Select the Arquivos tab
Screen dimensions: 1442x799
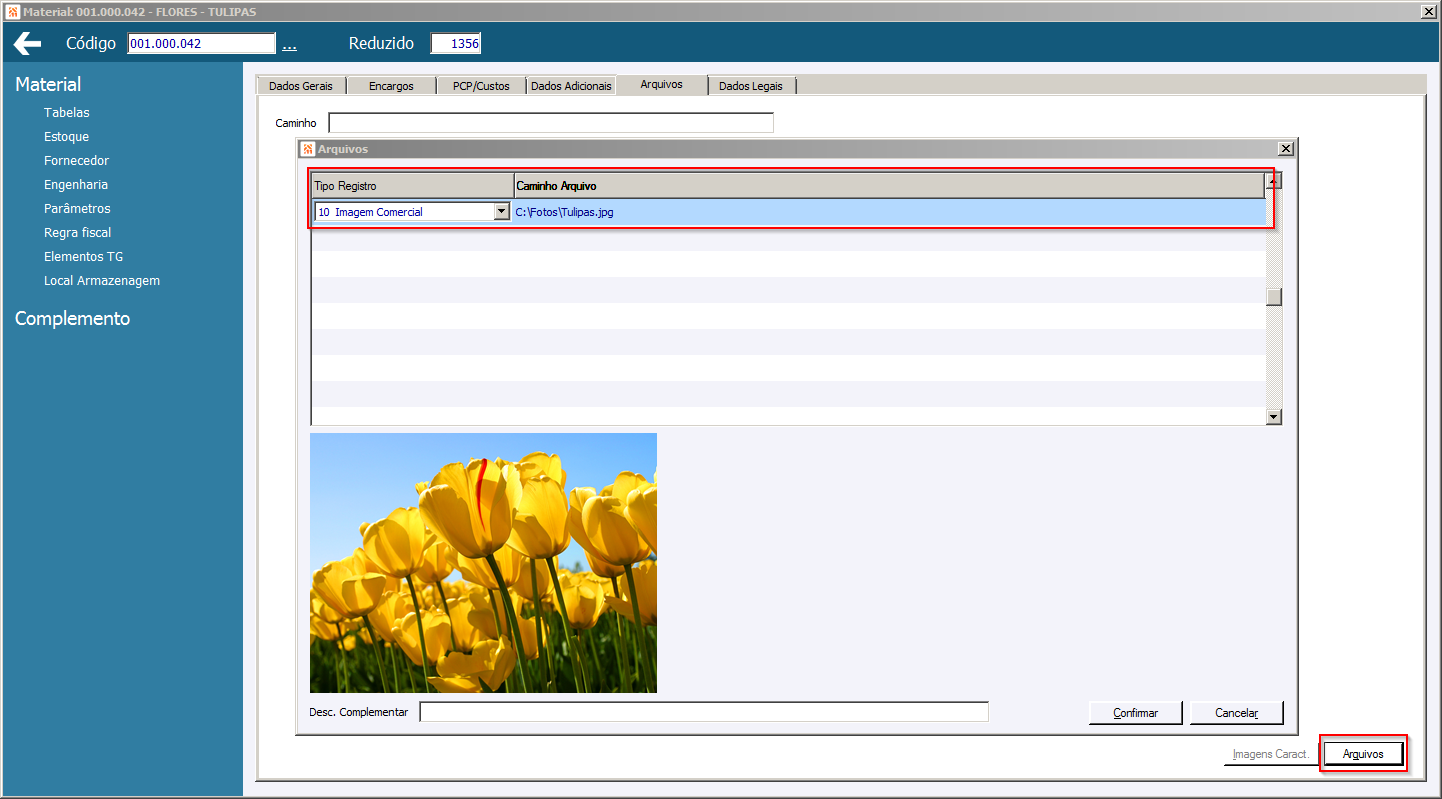(662, 85)
